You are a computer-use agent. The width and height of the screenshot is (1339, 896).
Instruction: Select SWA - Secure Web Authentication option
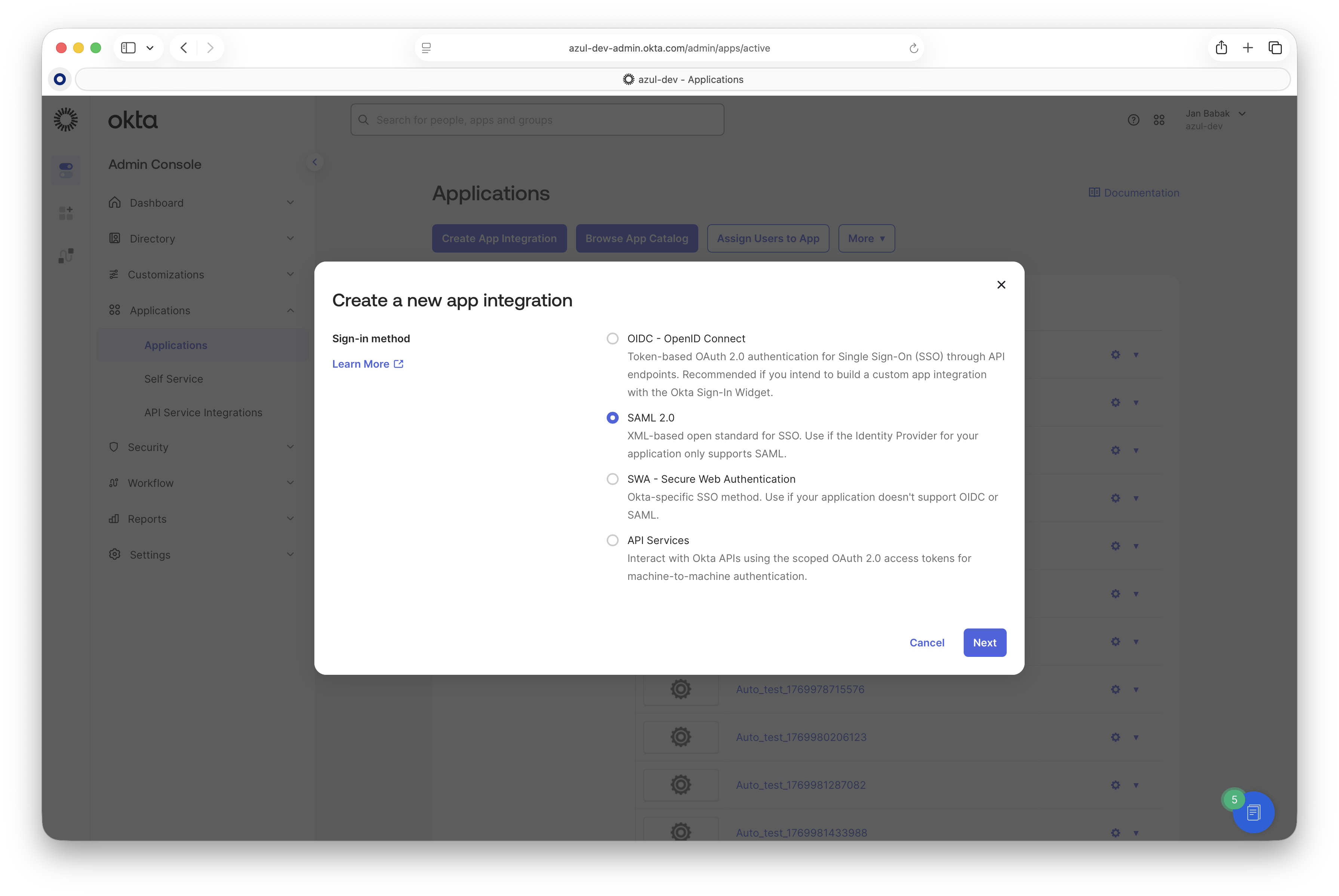[x=612, y=479]
